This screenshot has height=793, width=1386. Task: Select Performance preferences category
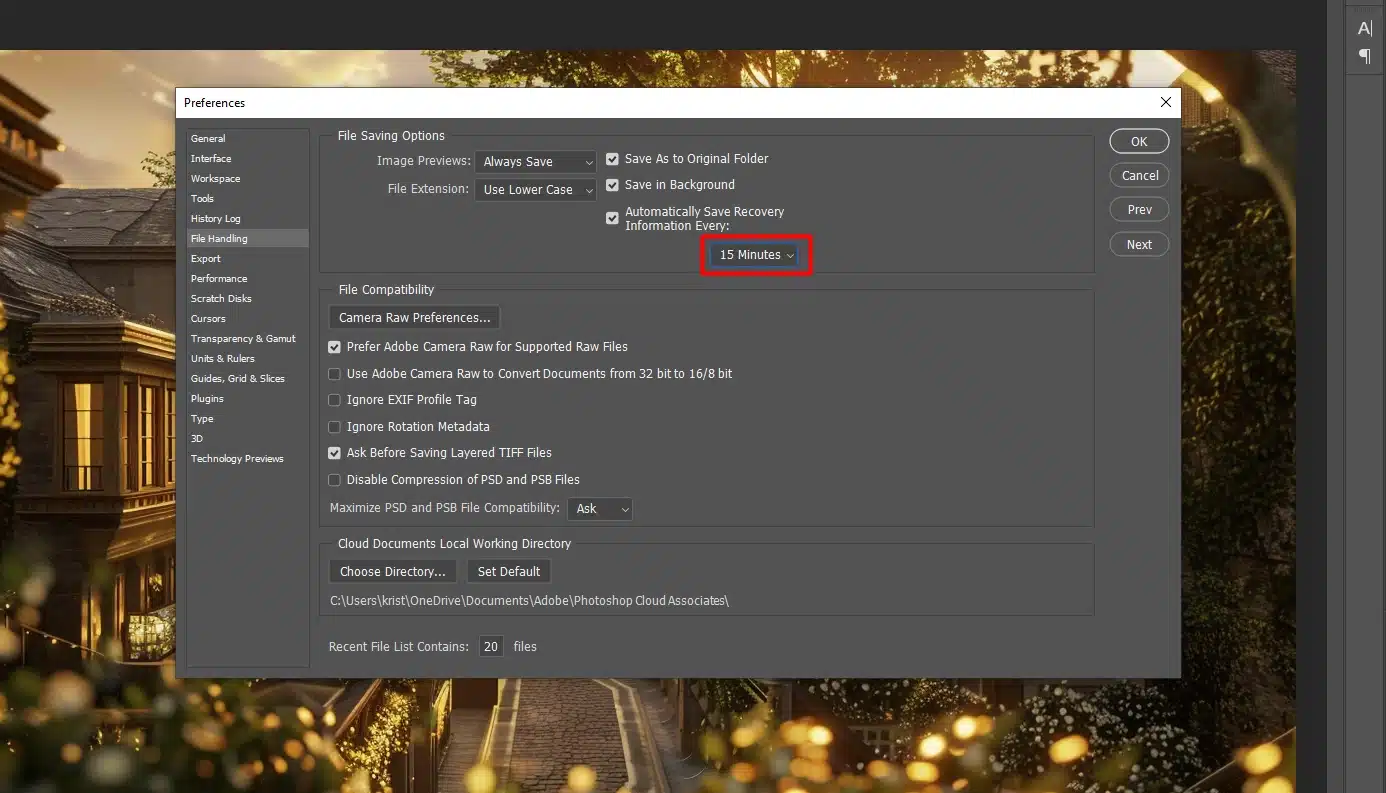point(248,278)
